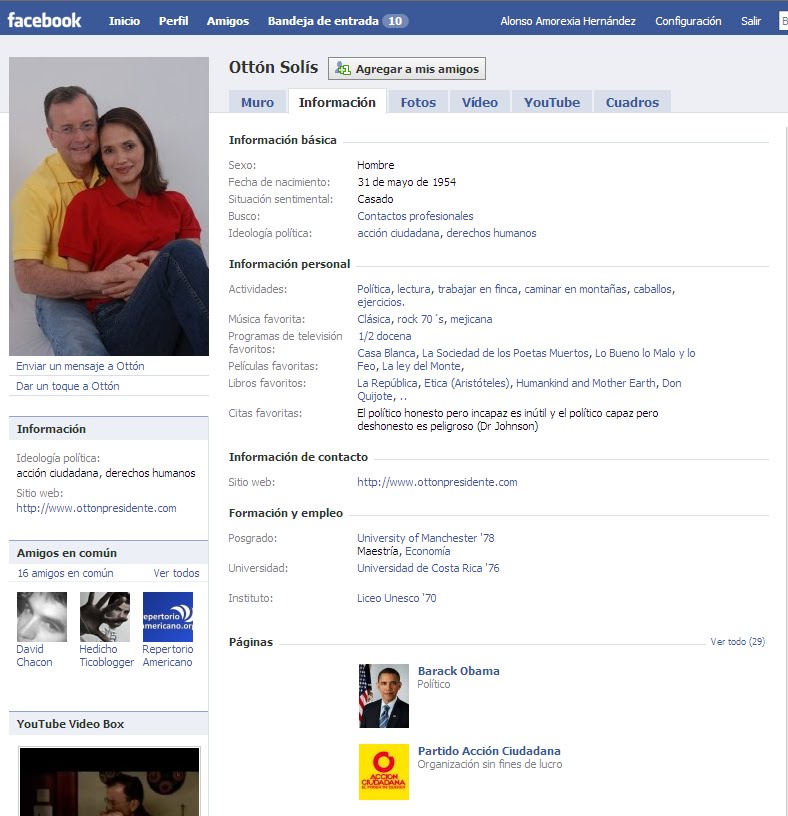
Task: Click 16 amigos en común link
Action: (65, 573)
